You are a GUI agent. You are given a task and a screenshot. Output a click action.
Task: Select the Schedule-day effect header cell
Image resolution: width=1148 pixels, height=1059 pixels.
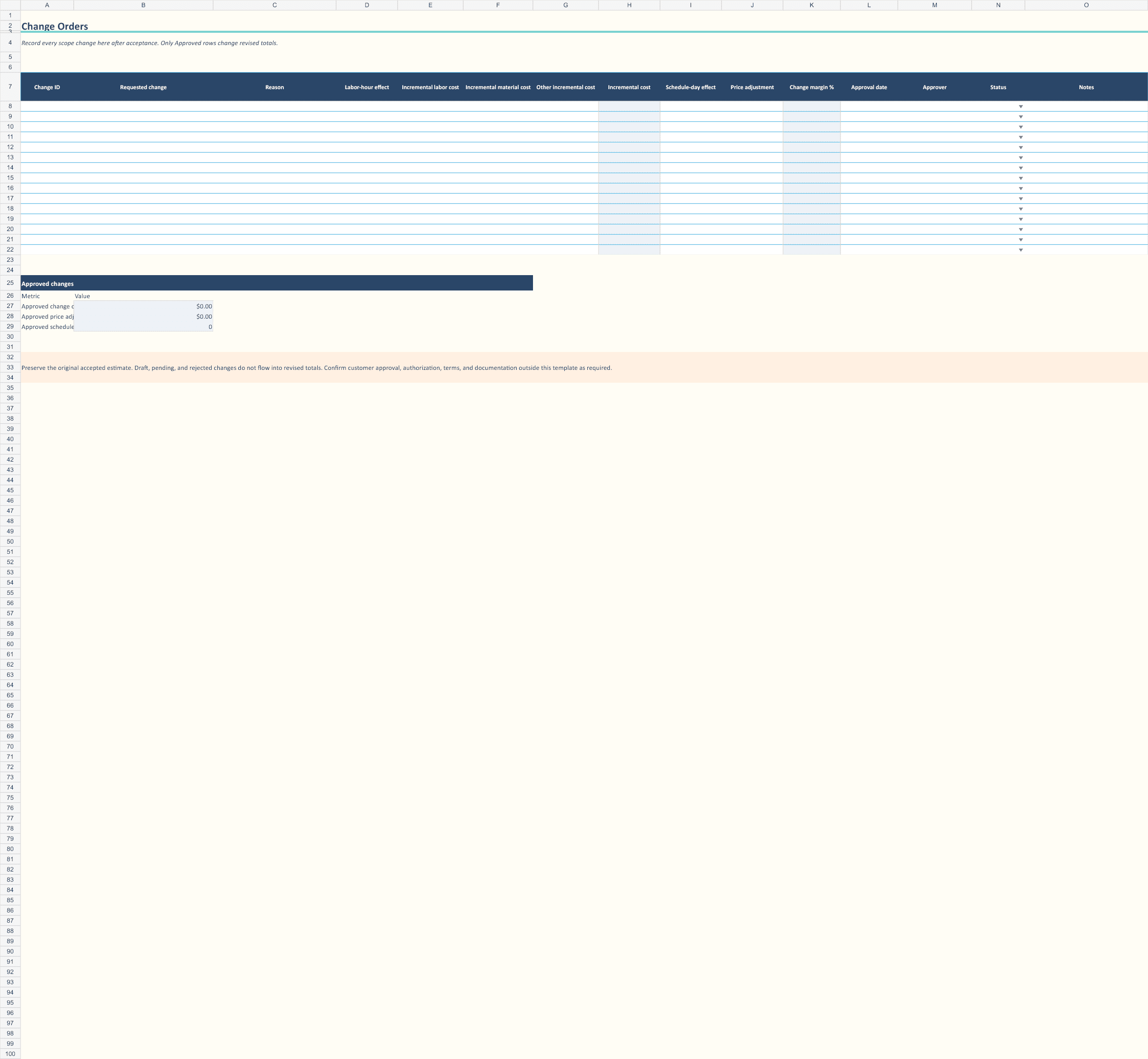[x=691, y=87]
